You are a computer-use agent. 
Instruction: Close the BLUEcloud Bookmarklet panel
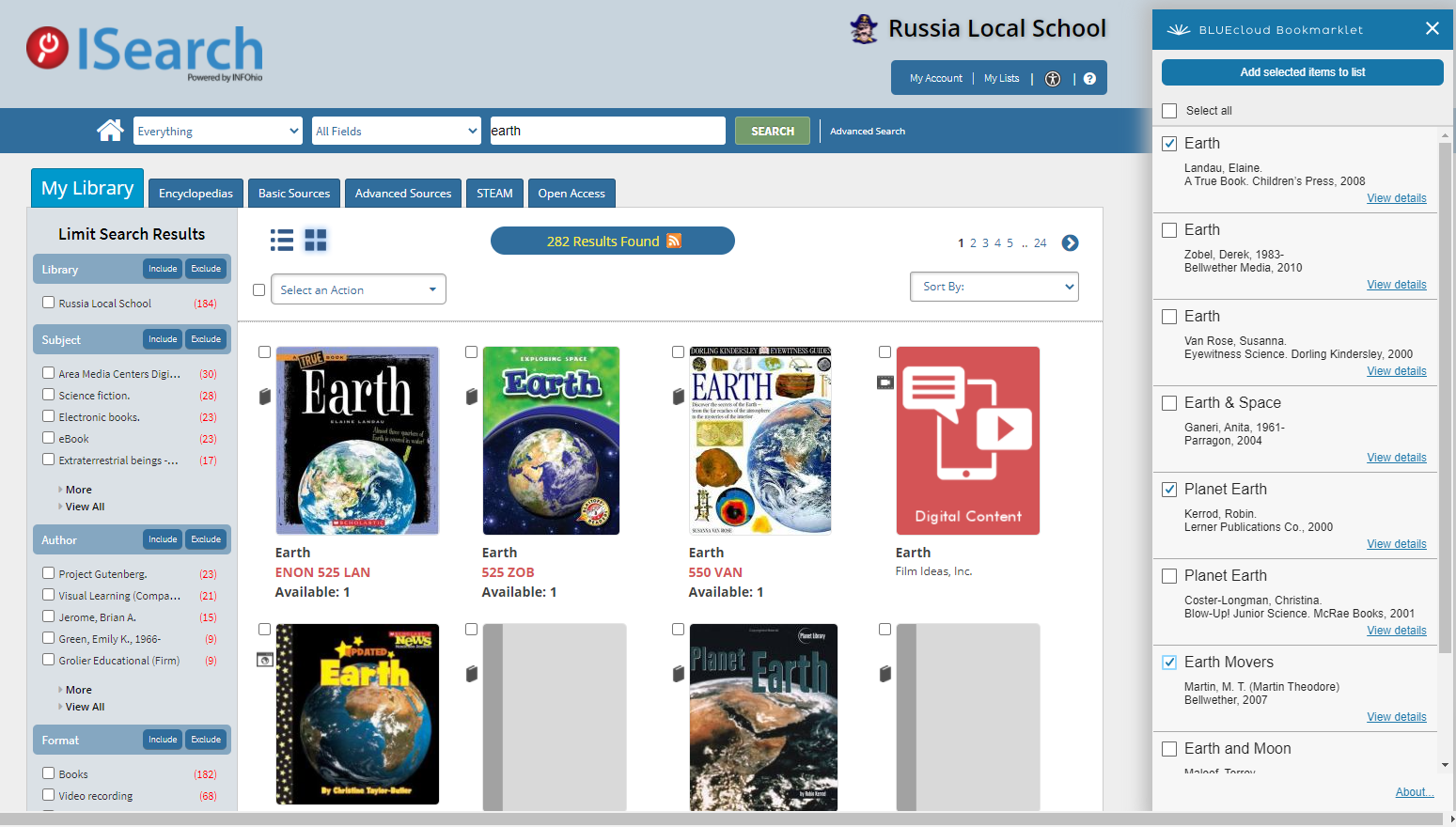point(1432,29)
